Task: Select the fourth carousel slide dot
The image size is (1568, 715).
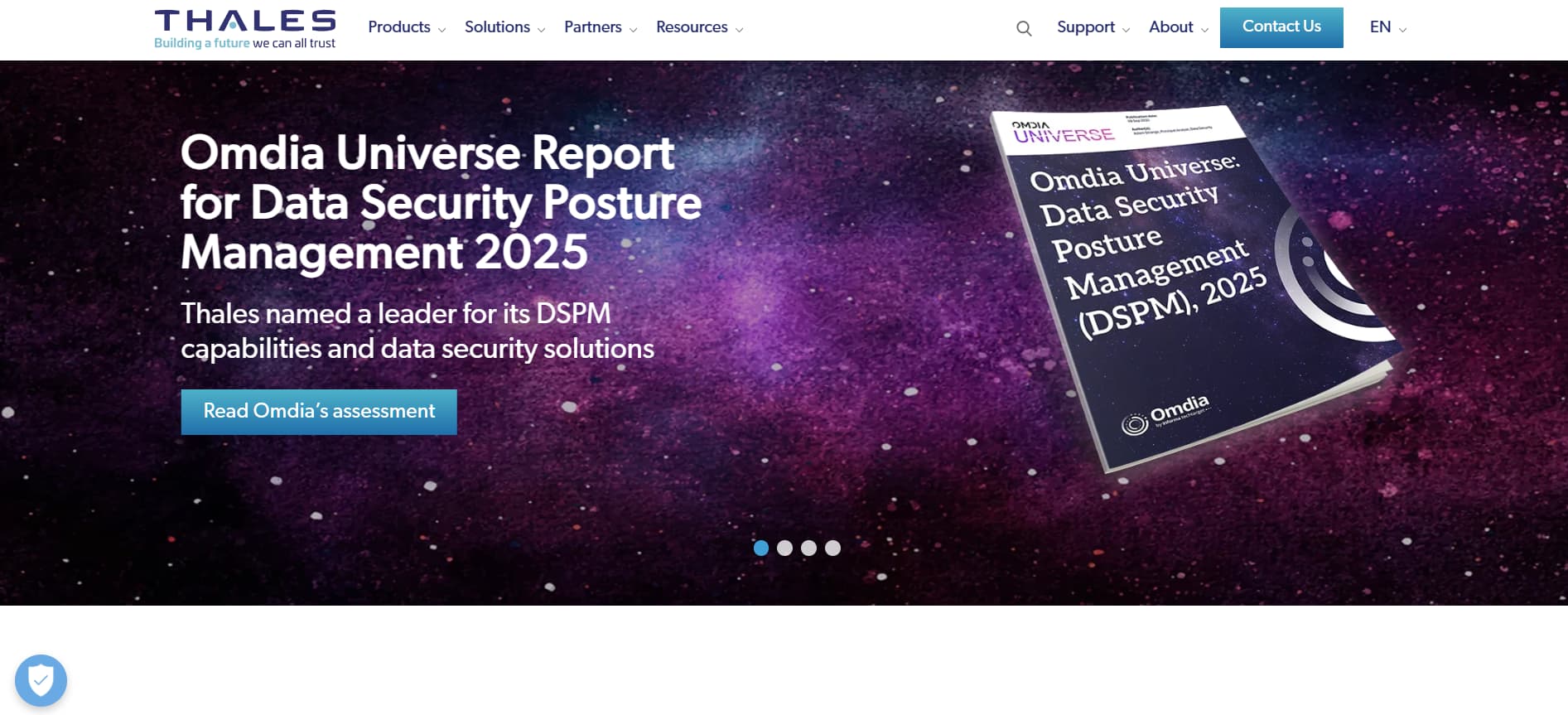Action: pos(833,548)
